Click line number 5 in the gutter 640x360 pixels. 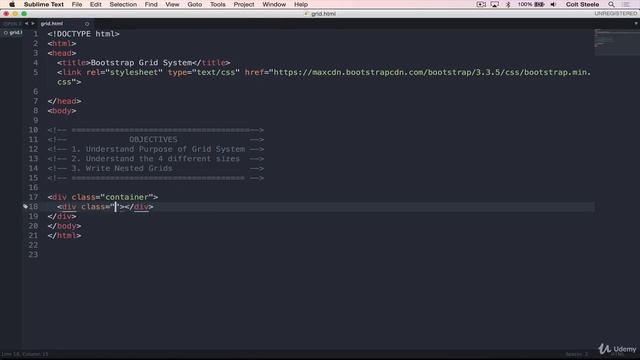point(36,72)
